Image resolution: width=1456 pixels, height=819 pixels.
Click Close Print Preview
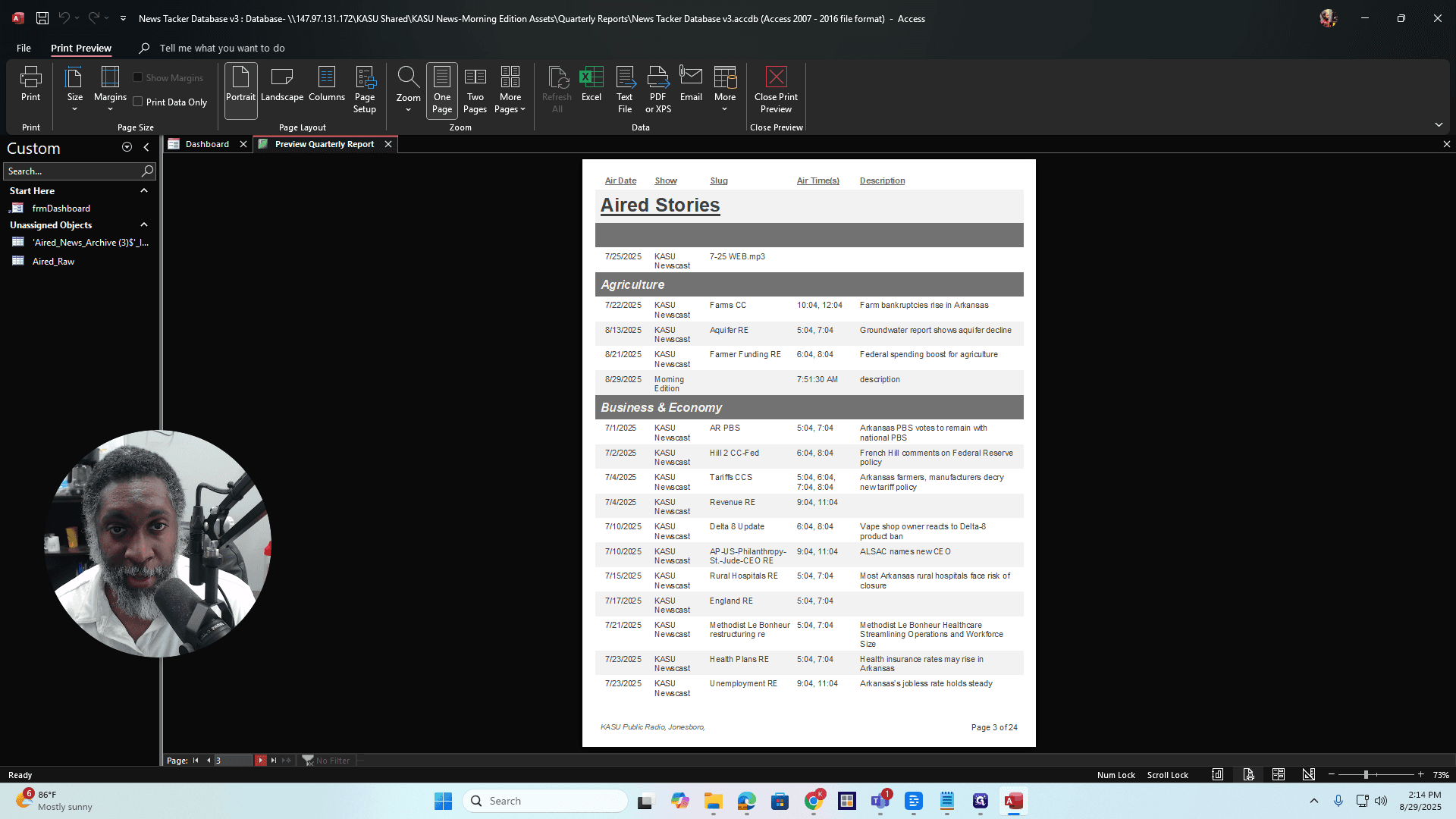tap(776, 89)
